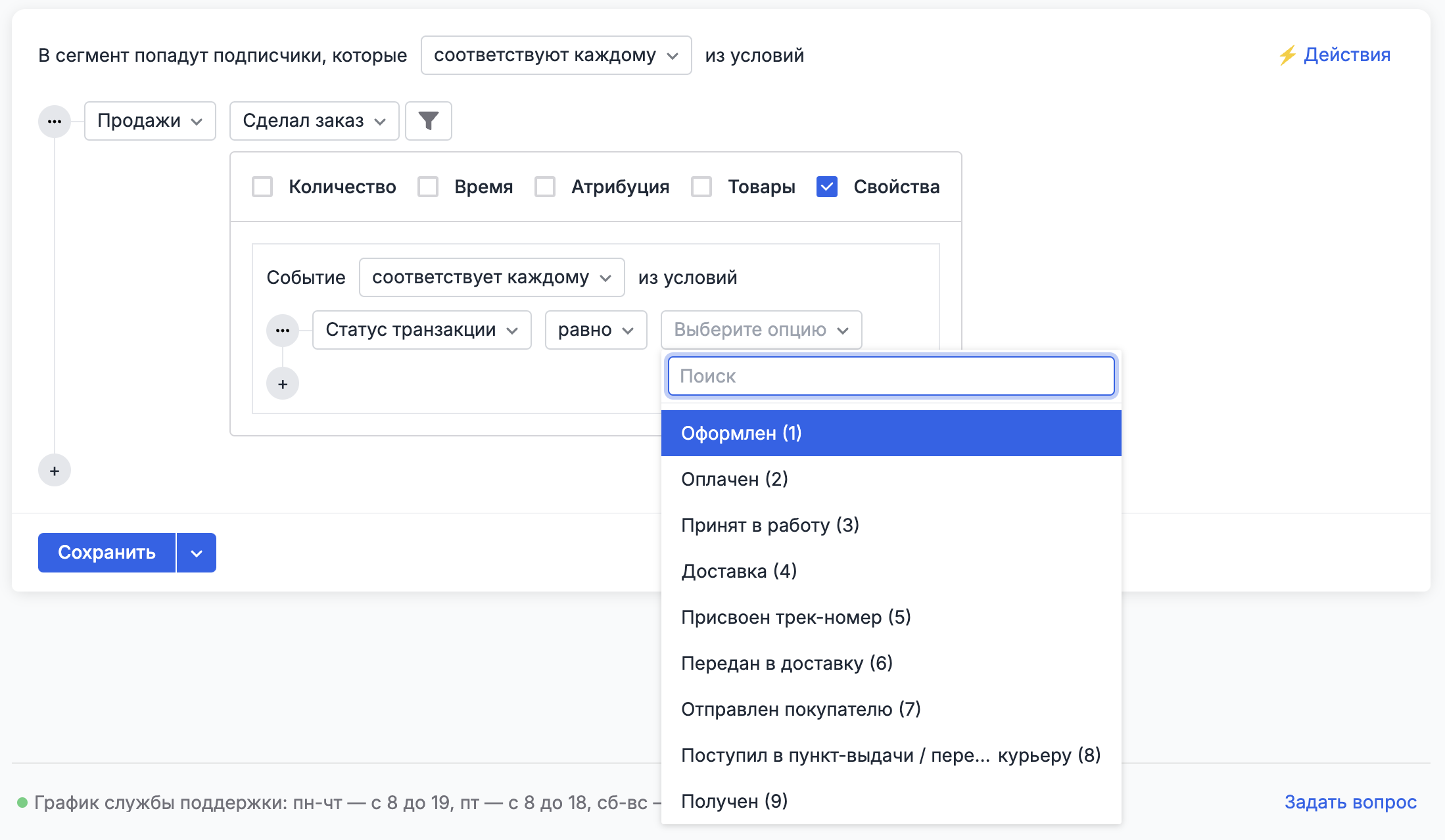Expand the arrow next to Сохранить button
1445x840 pixels.
pyautogui.click(x=197, y=553)
